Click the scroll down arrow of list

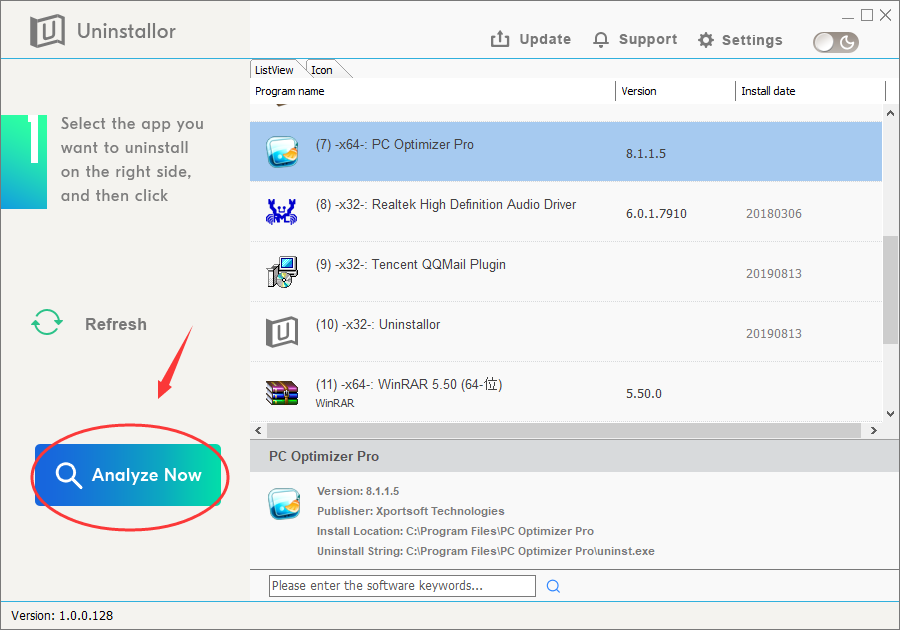(x=890, y=414)
